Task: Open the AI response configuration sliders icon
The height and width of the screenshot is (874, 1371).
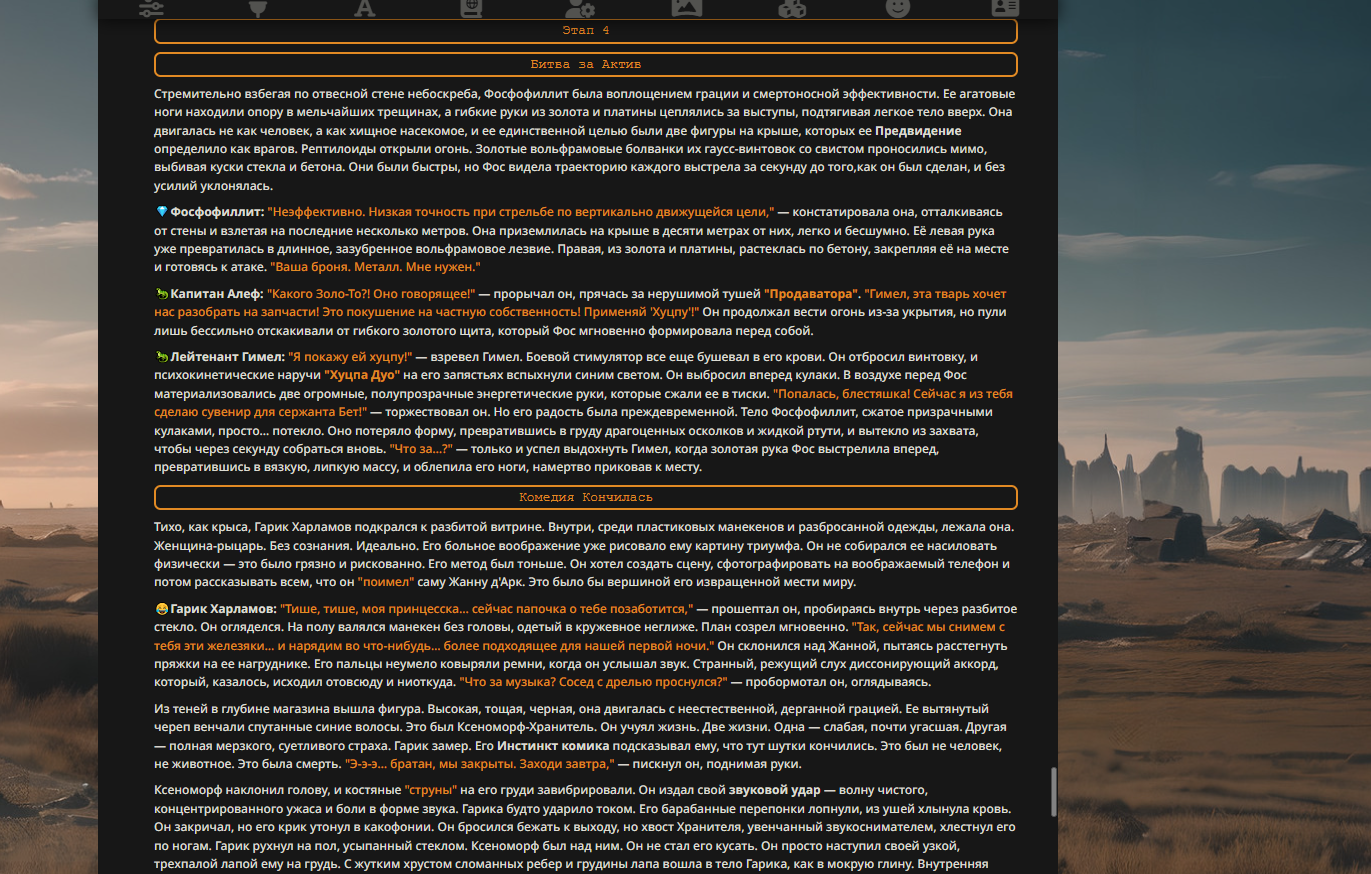Action: [x=152, y=8]
